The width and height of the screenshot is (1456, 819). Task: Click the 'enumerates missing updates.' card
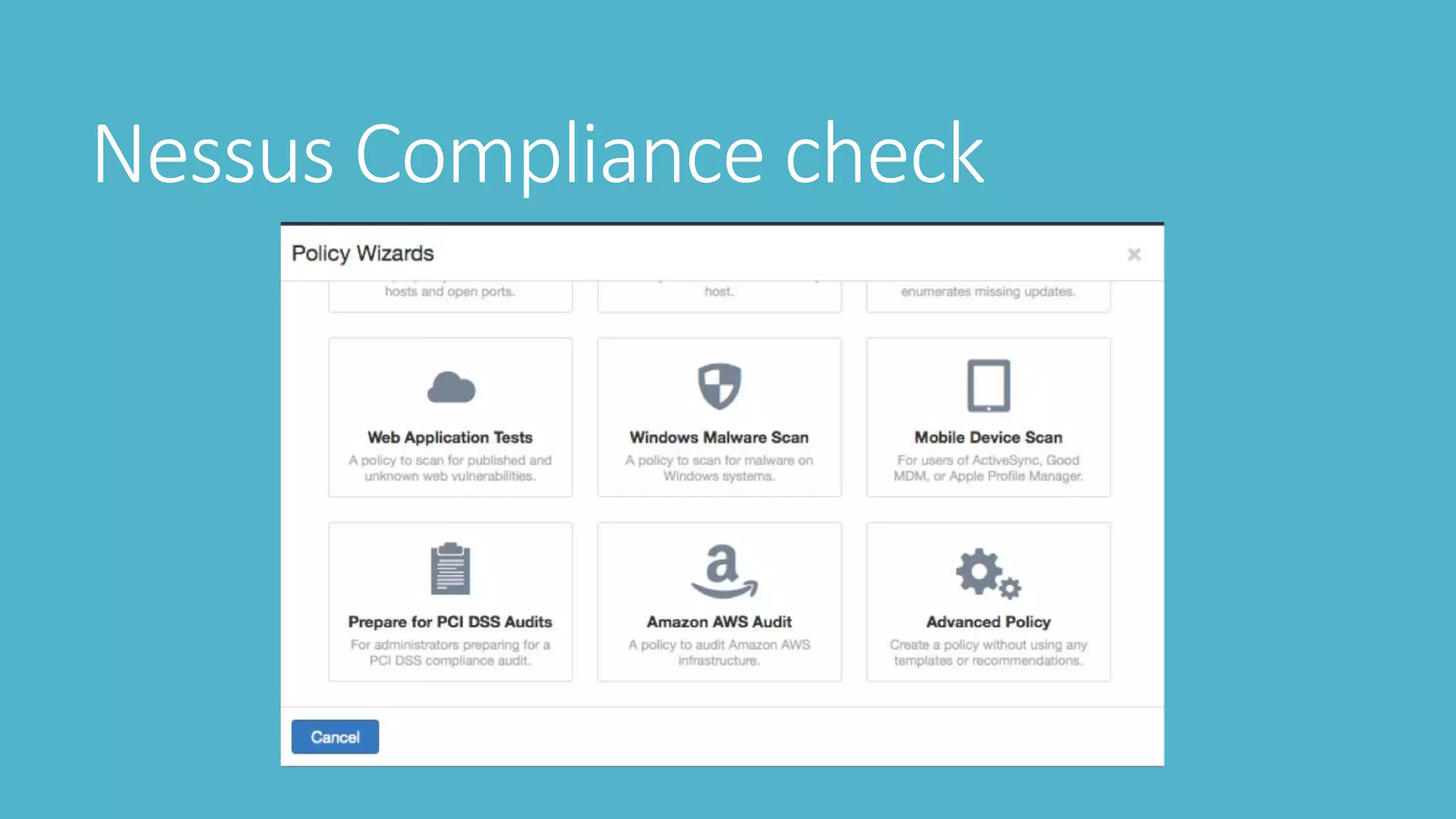tap(988, 296)
